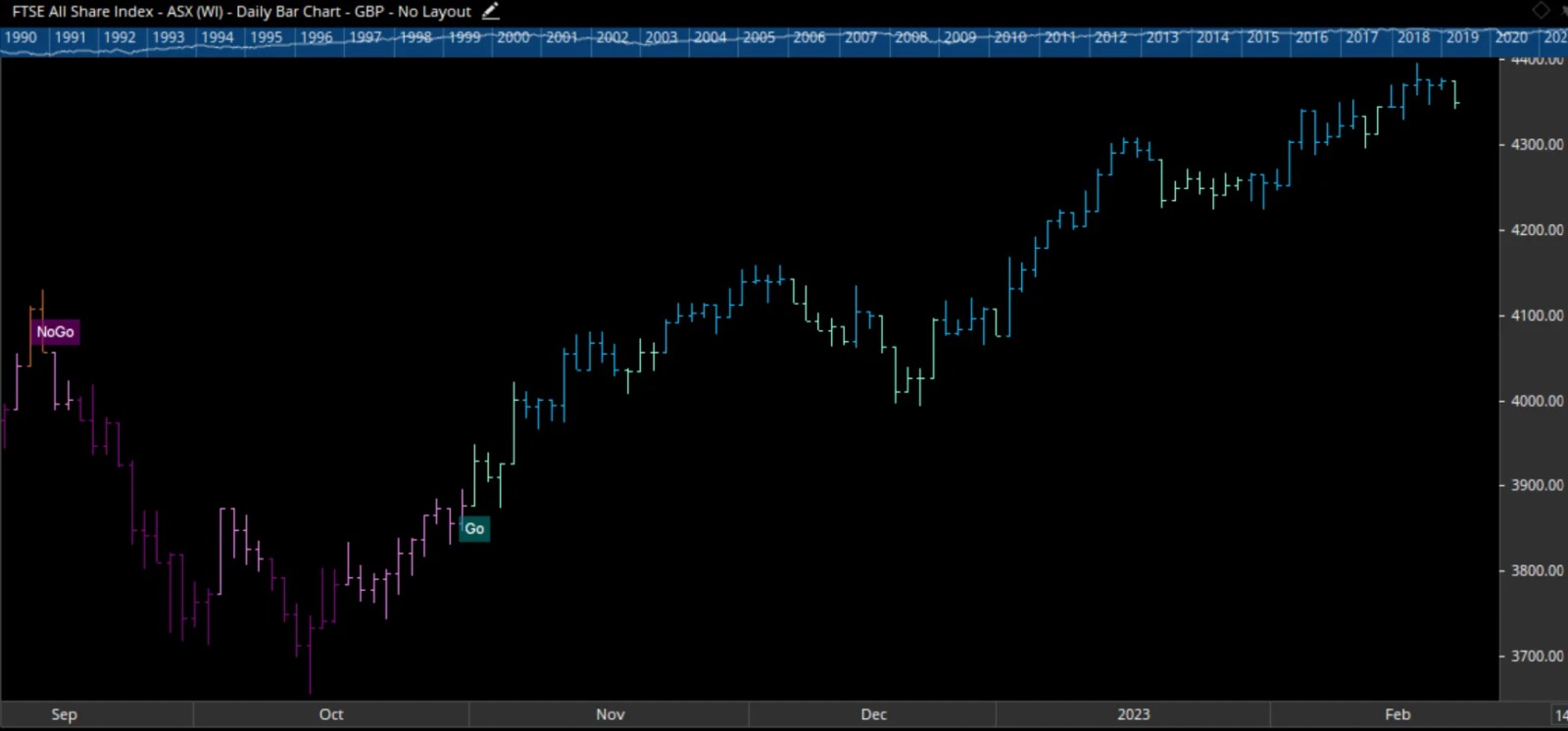This screenshot has width=1568, height=731.
Task: Jump to 2008 in the year navigator
Action: coord(911,37)
